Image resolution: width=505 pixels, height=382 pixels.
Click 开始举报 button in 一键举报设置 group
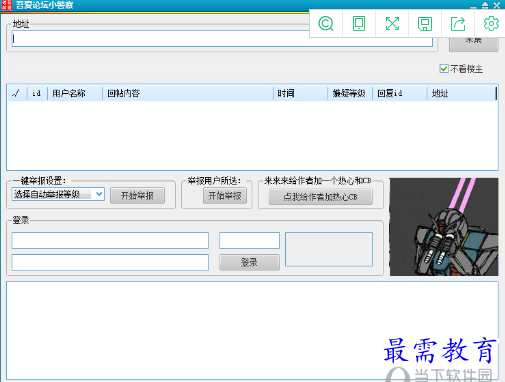[x=137, y=196]
